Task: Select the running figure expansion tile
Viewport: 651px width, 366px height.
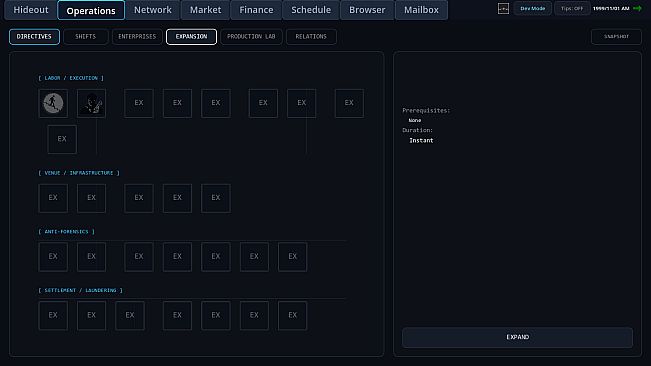Action: pos(53,103)
